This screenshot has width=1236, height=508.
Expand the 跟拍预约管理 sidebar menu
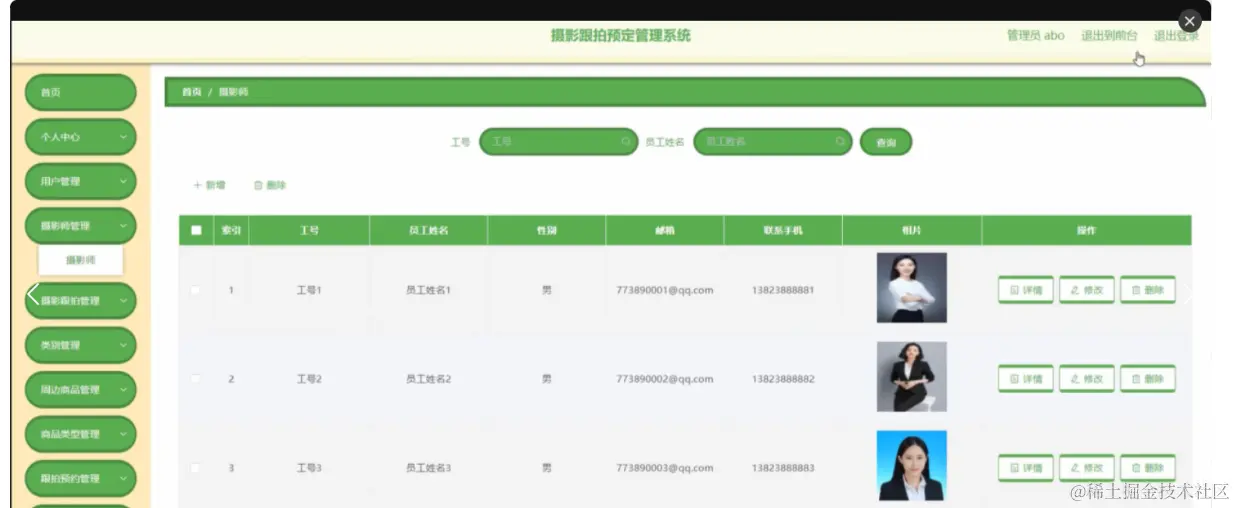click(x=80, y=478)
